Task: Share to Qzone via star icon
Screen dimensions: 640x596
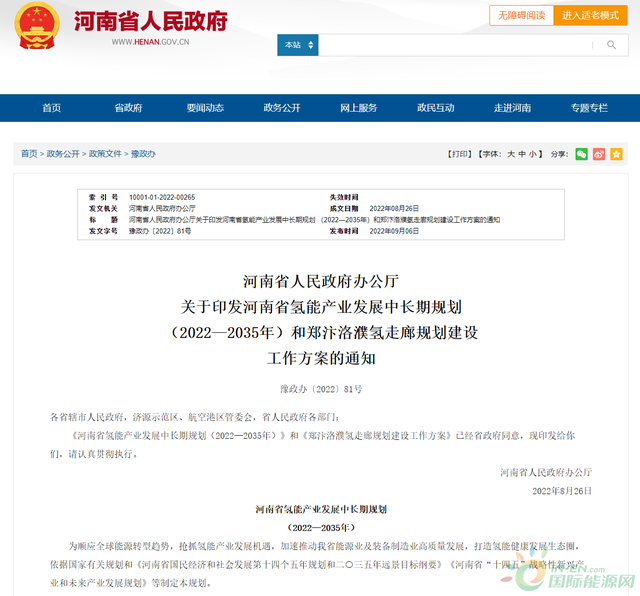Action: (x=617, y=154)
